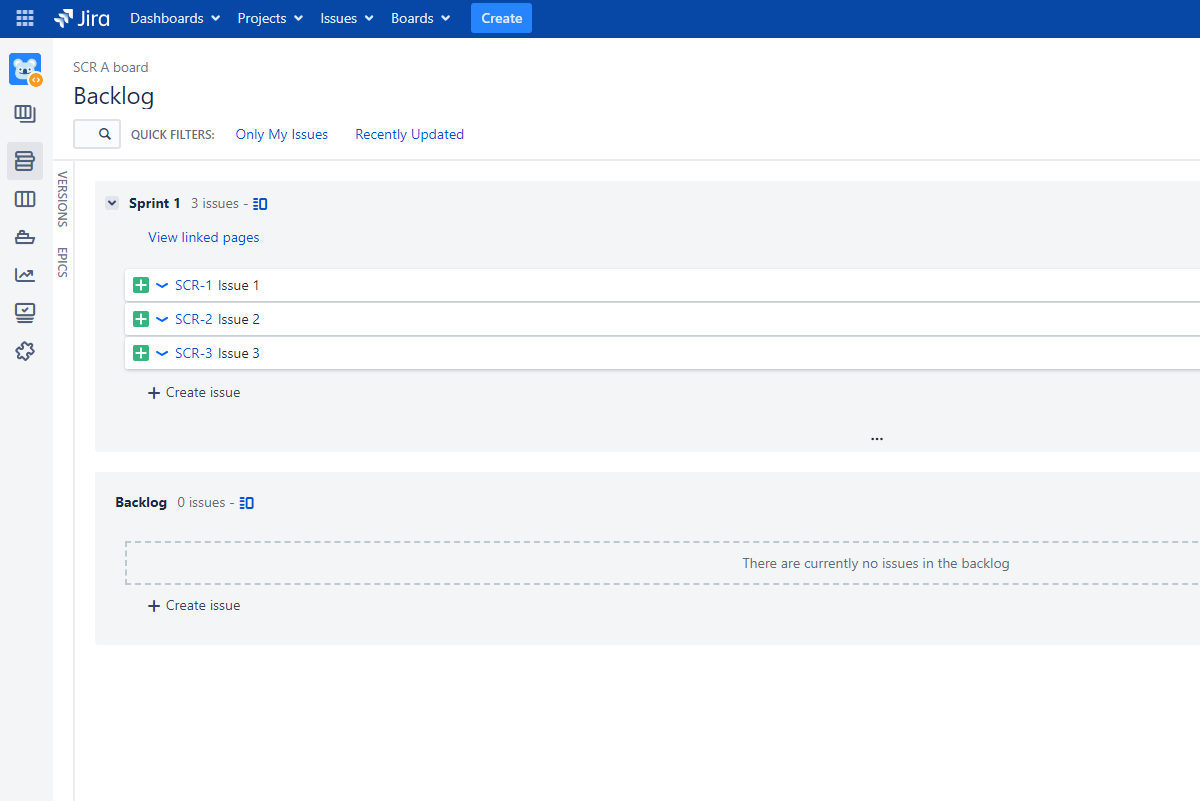Image resolution: width=1200 pixels, height=801 pixels.
Task: Open View linked pages link
Action: (x=204, y=237)
